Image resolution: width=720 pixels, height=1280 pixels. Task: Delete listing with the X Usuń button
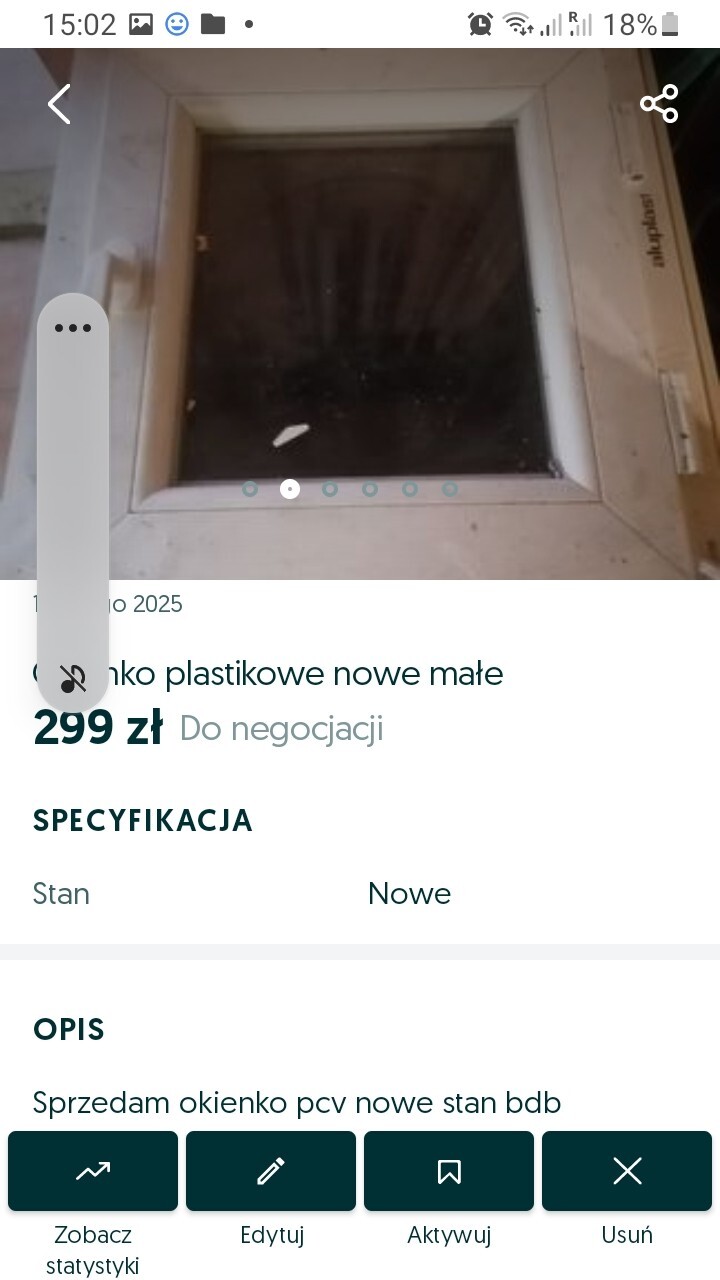627,1171
